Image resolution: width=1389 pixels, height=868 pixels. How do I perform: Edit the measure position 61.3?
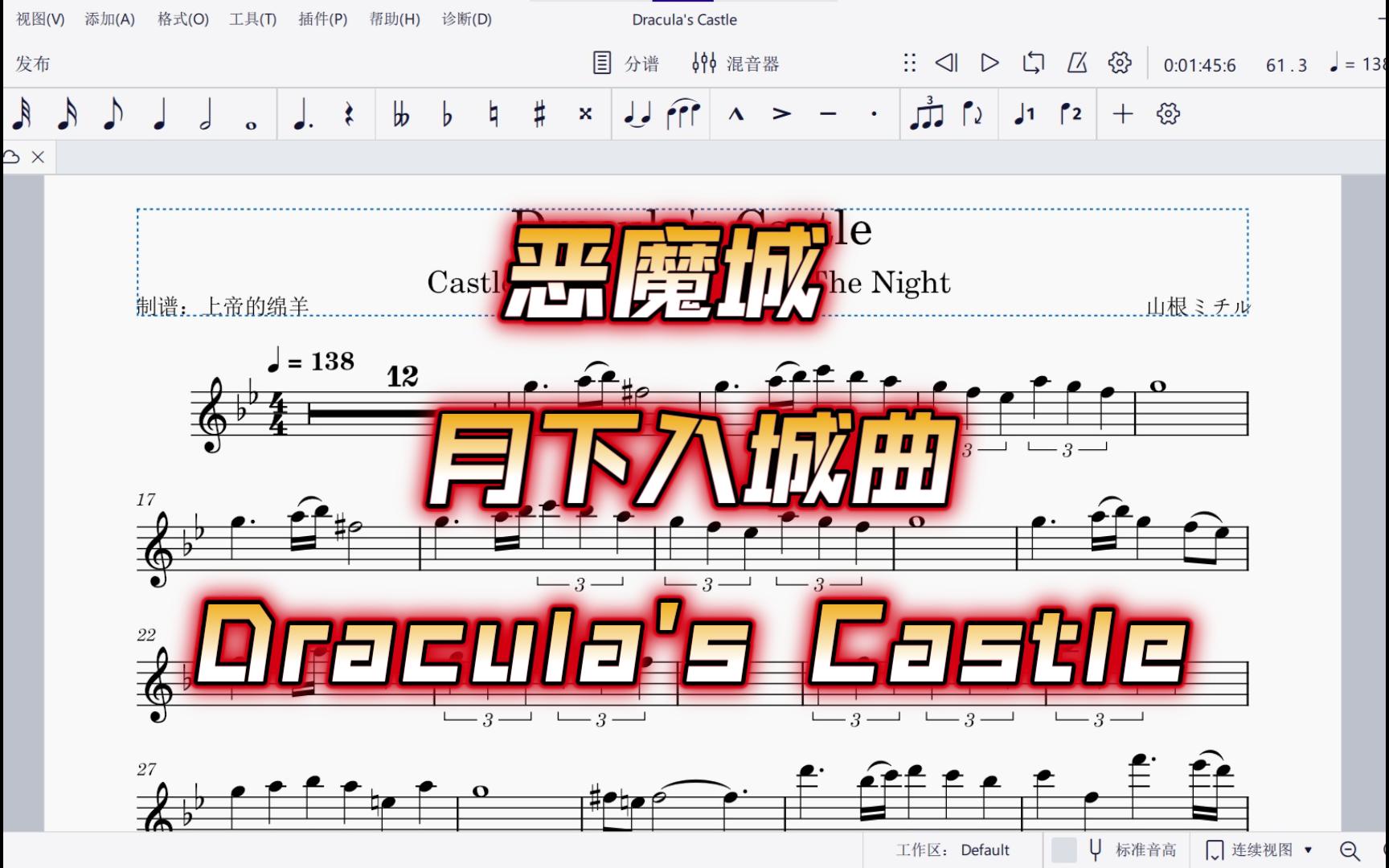pyautogui.click(x=1286, y=65)
